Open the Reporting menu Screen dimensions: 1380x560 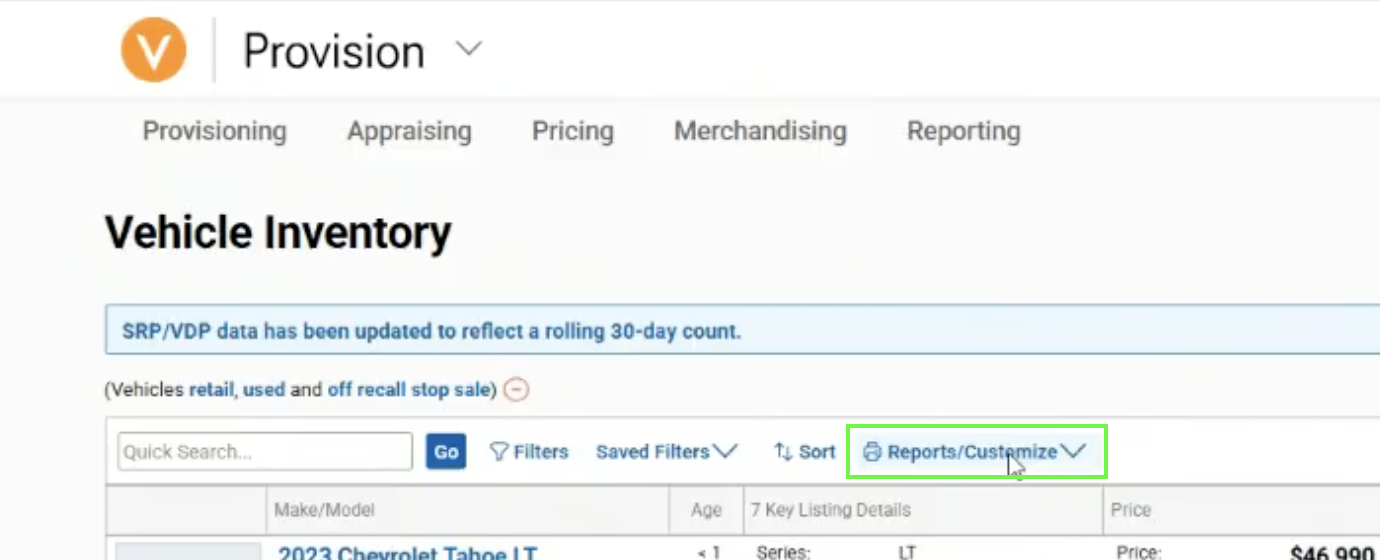(963, 131)
